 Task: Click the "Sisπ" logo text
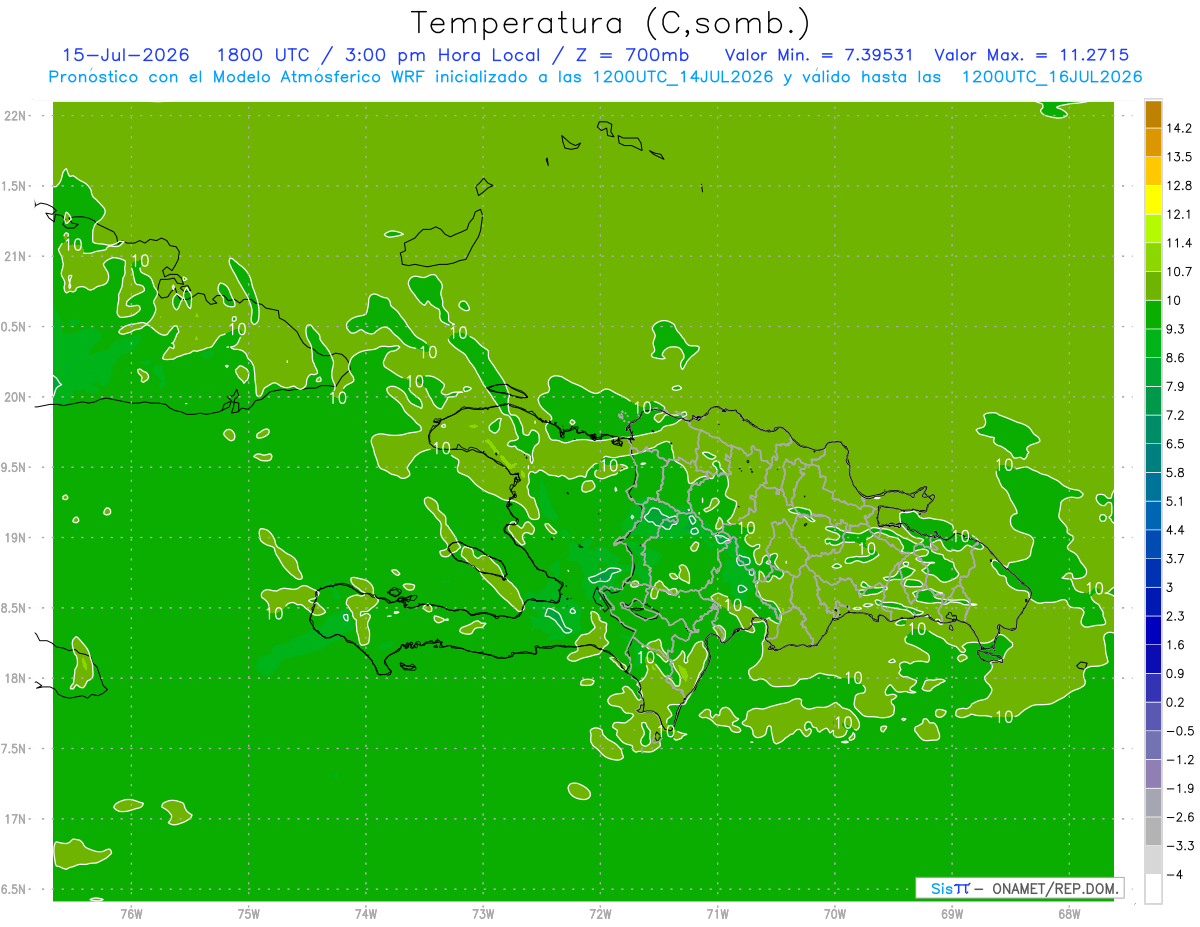click(x=950, y=888)
